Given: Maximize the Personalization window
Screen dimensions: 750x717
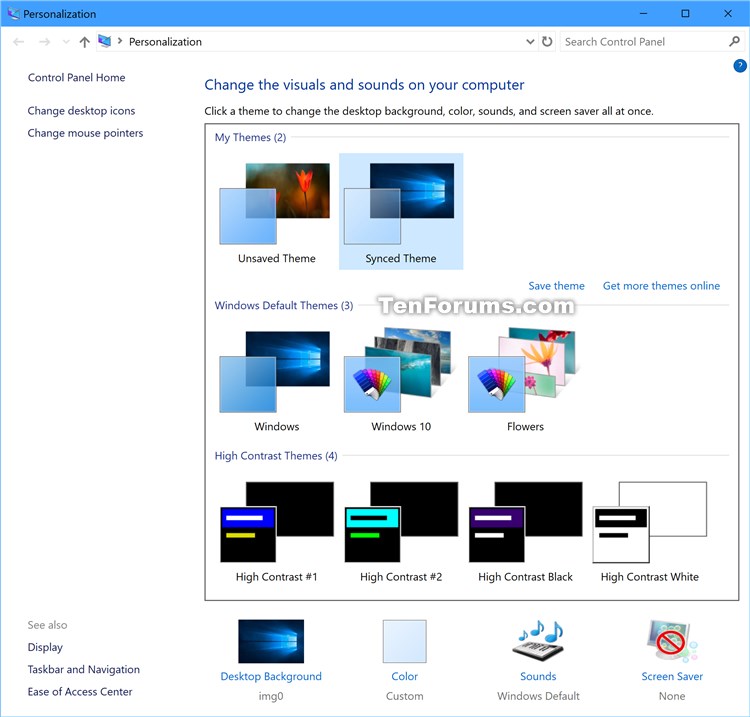Looking at the screenshot, I should (685, 13).
